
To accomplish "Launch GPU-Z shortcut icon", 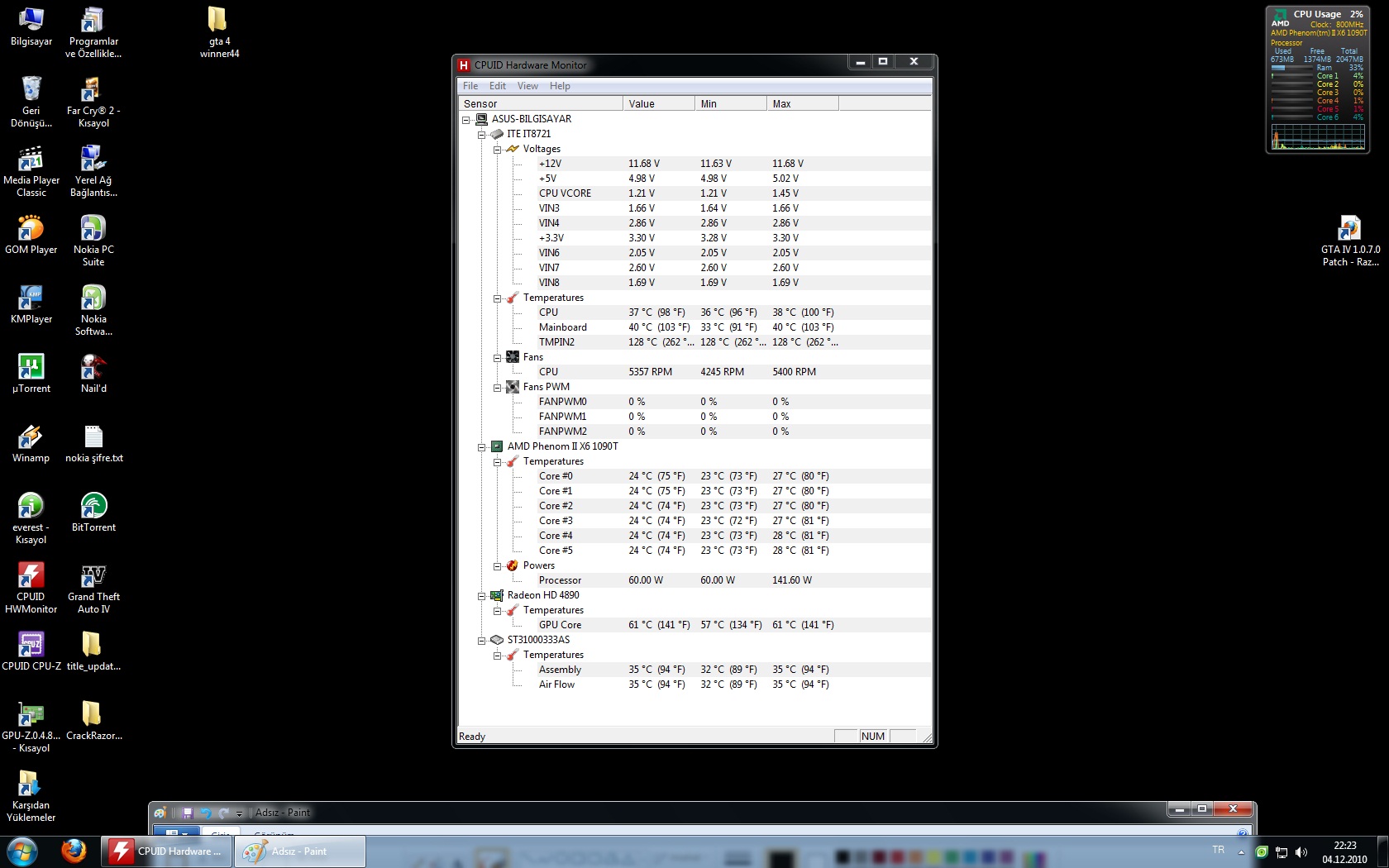I will point(31,727).
